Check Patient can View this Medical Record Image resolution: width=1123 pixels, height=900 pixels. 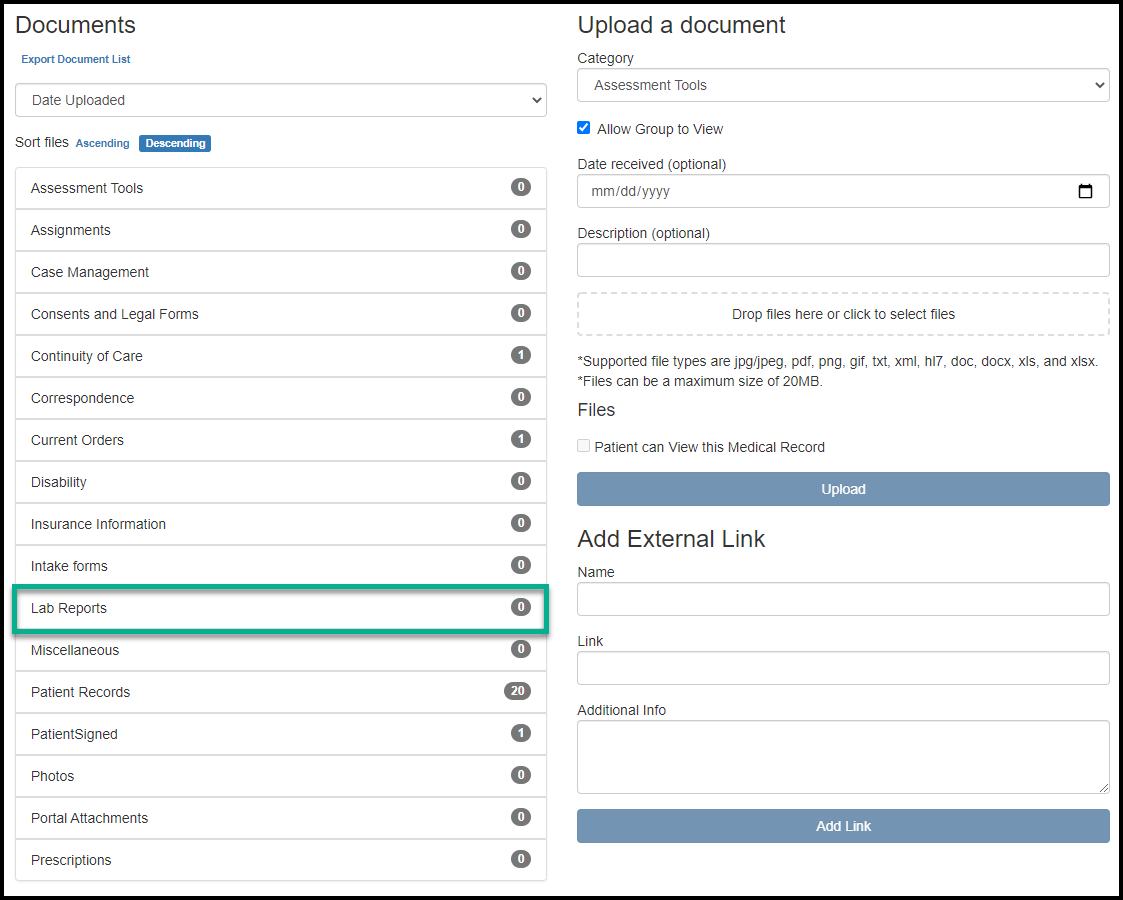(584, 446)
